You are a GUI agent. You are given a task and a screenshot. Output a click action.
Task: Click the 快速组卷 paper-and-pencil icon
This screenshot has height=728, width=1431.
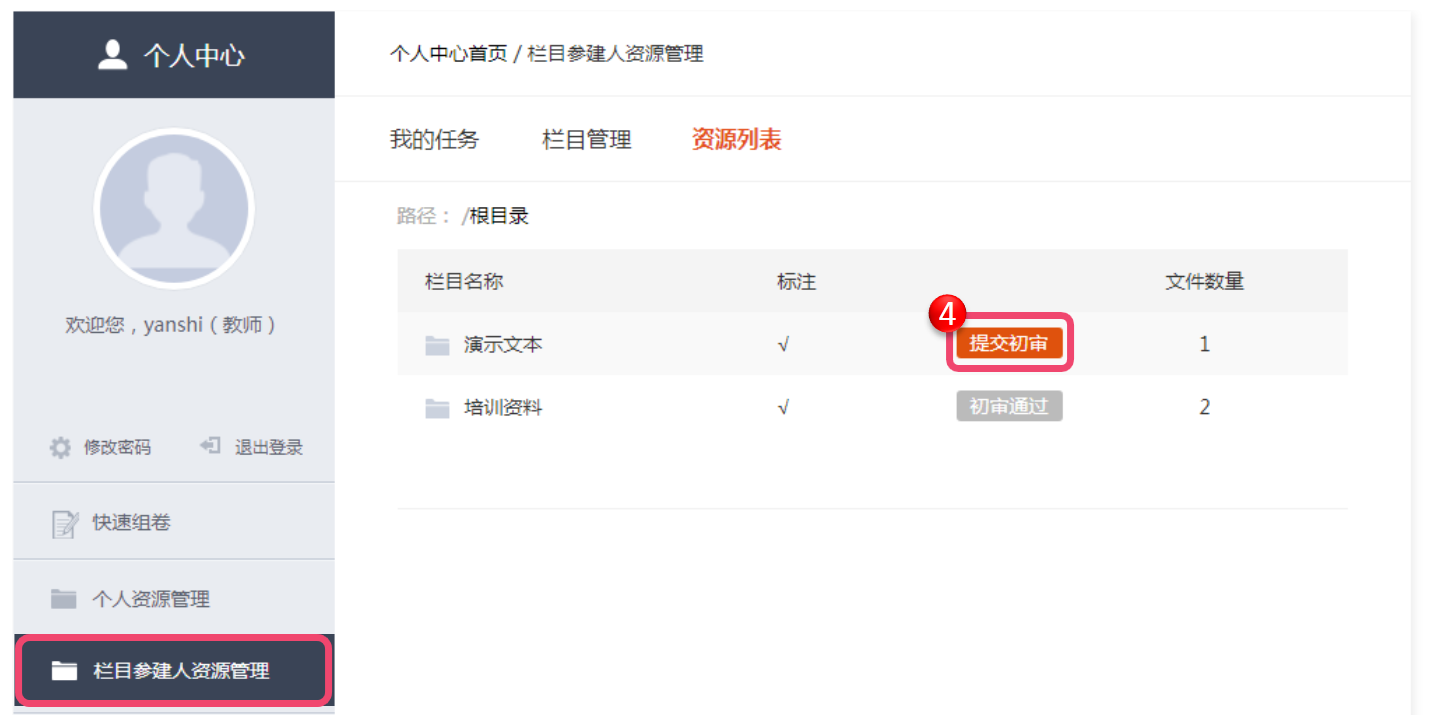coord(64,523)
